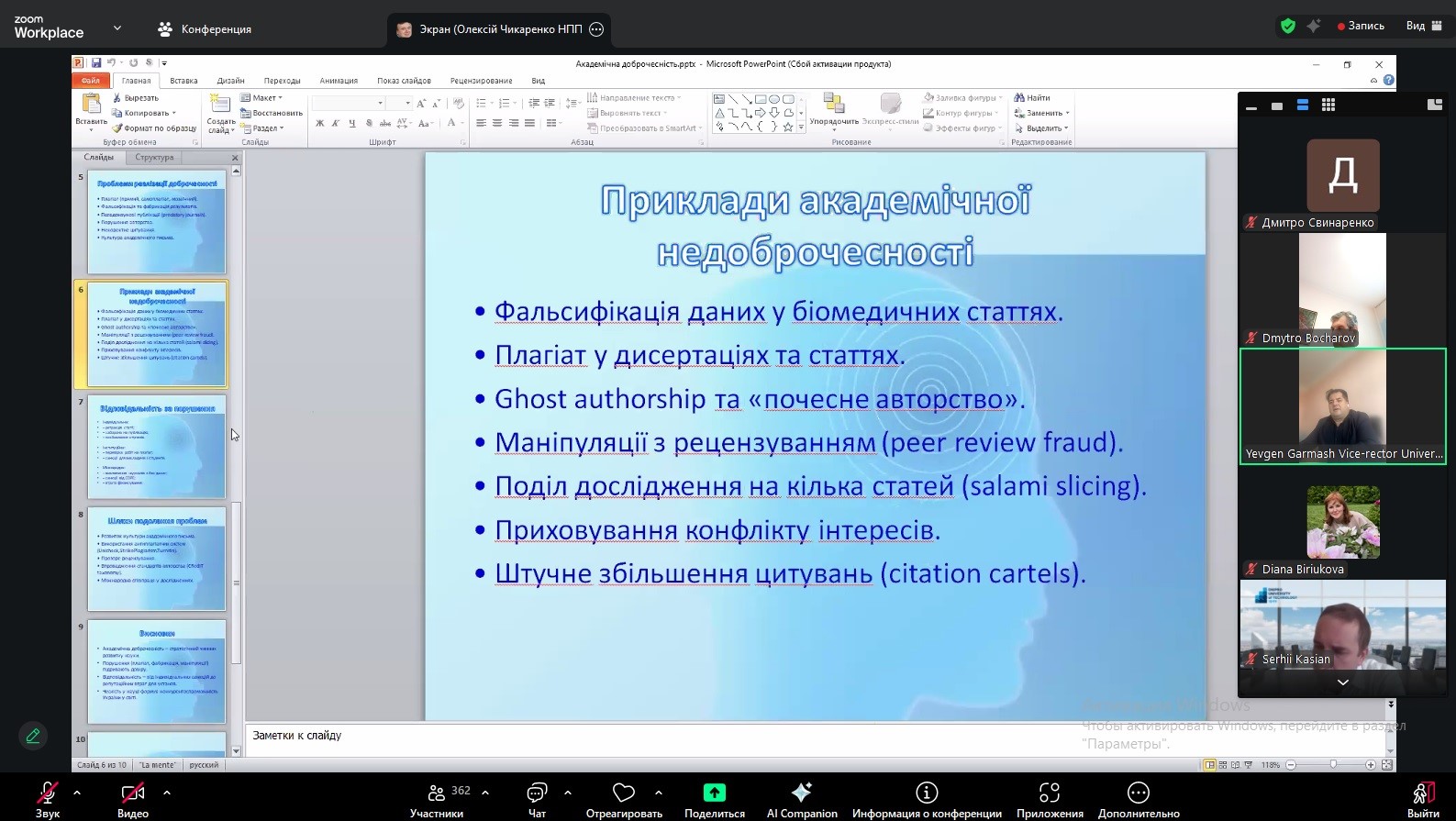
Task: Open the Zoom Chat panel
Action: coord(537,793)
